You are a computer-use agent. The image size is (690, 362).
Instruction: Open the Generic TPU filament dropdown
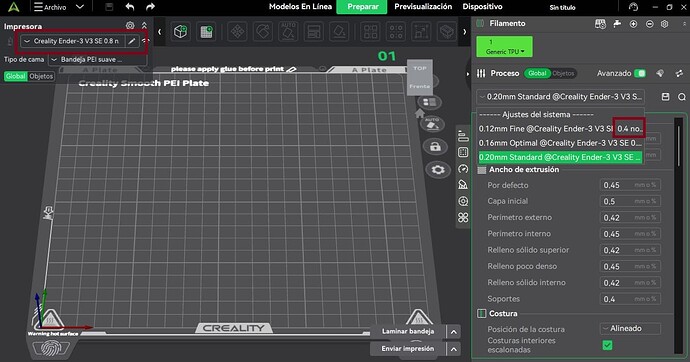tap(504, 47)
